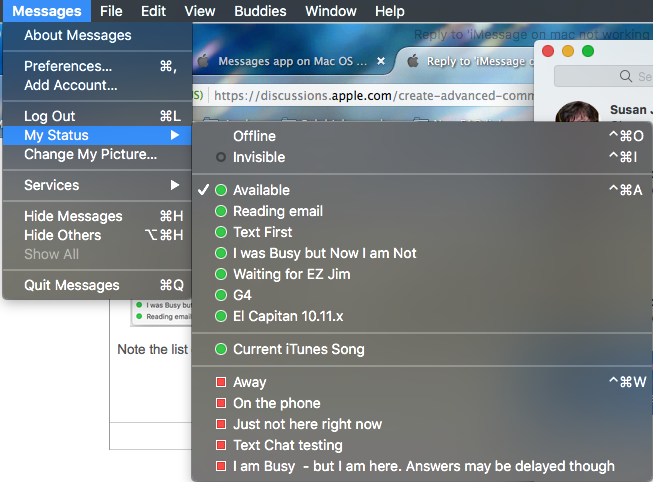Select "Just not here right now" label
Image resolution: width=653 pixels, height=482 pixels.
click(307, 424)
